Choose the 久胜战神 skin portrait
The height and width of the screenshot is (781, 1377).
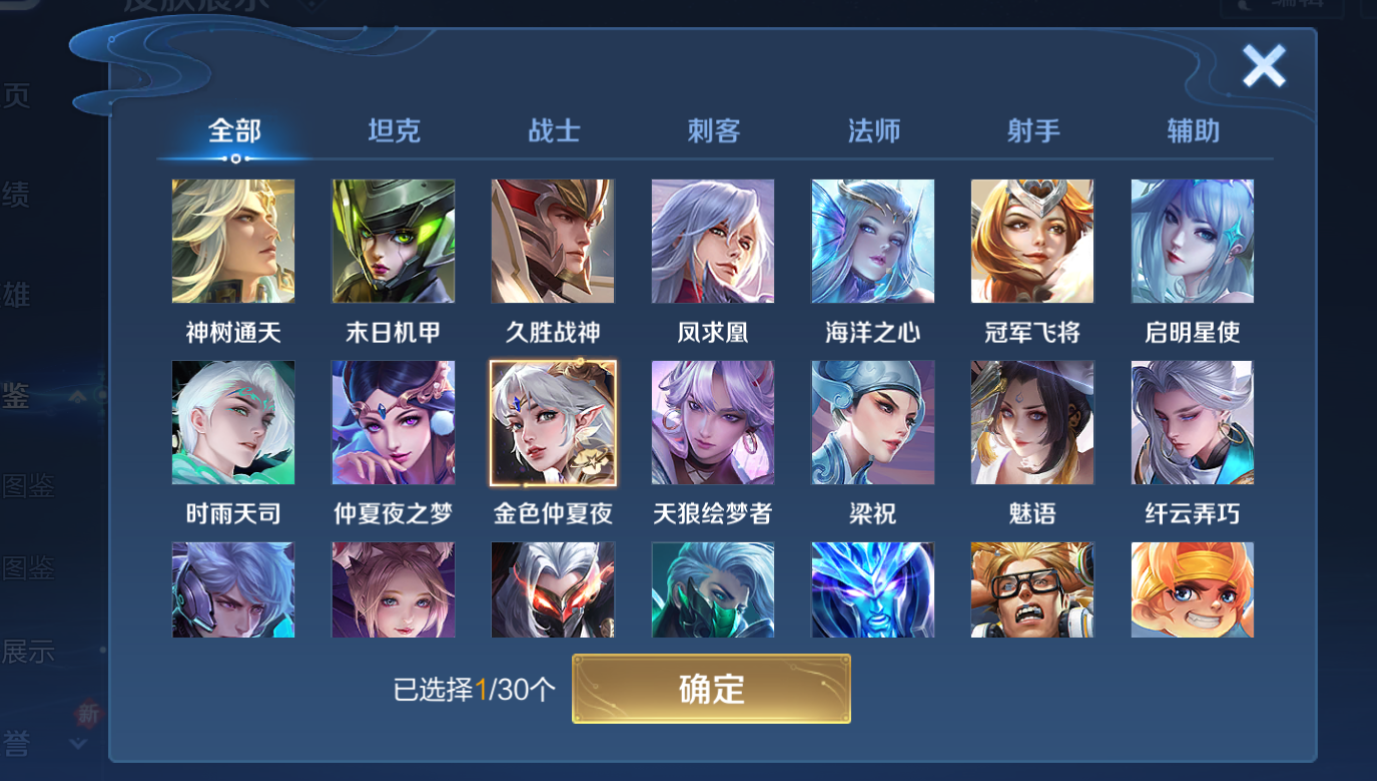(x=553, y=241)
